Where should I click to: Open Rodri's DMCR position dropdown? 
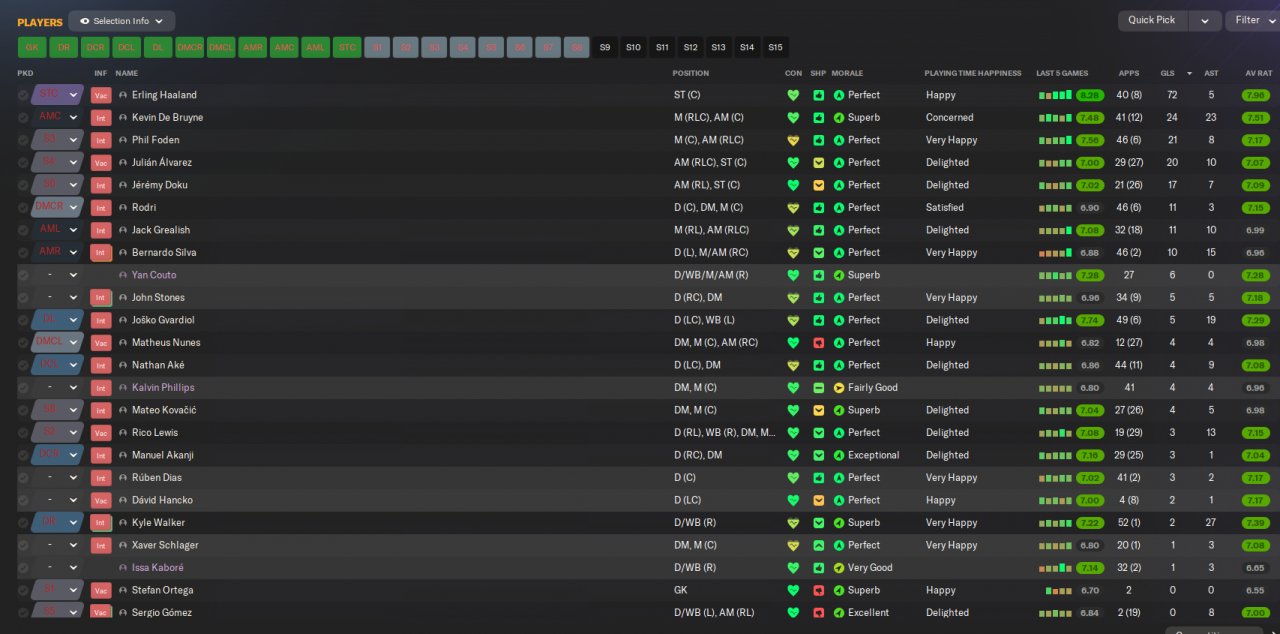point(58,207)
